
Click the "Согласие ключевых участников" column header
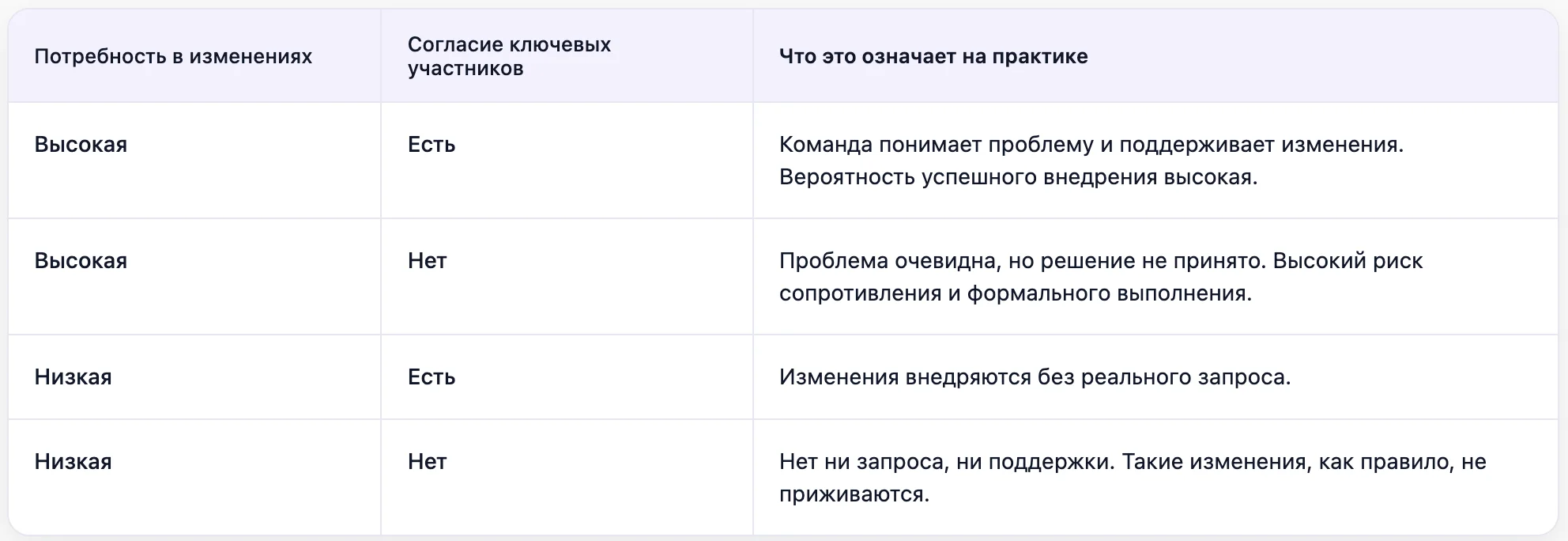coord(509,56)
